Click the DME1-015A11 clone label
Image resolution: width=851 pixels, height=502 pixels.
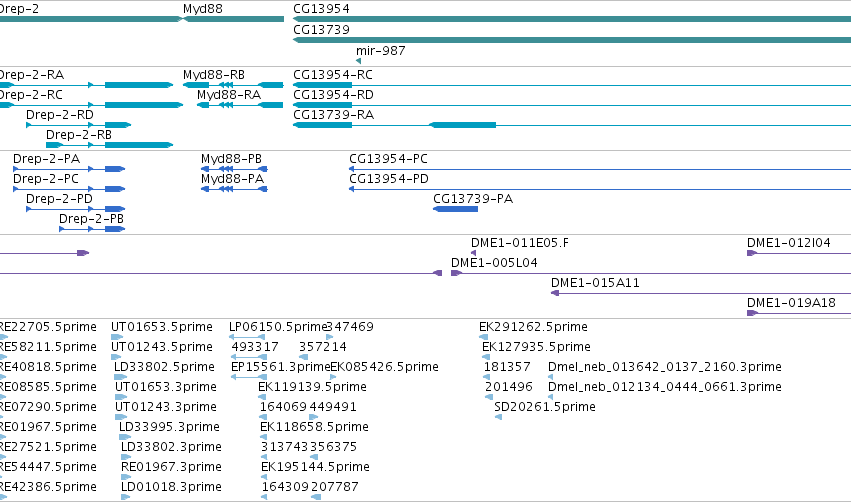click(x=595, y=283)
